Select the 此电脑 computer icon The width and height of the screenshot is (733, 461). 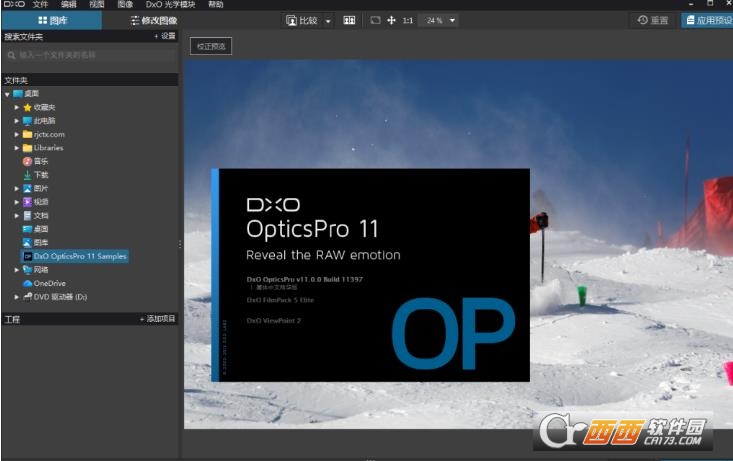(x=28, y=121)
